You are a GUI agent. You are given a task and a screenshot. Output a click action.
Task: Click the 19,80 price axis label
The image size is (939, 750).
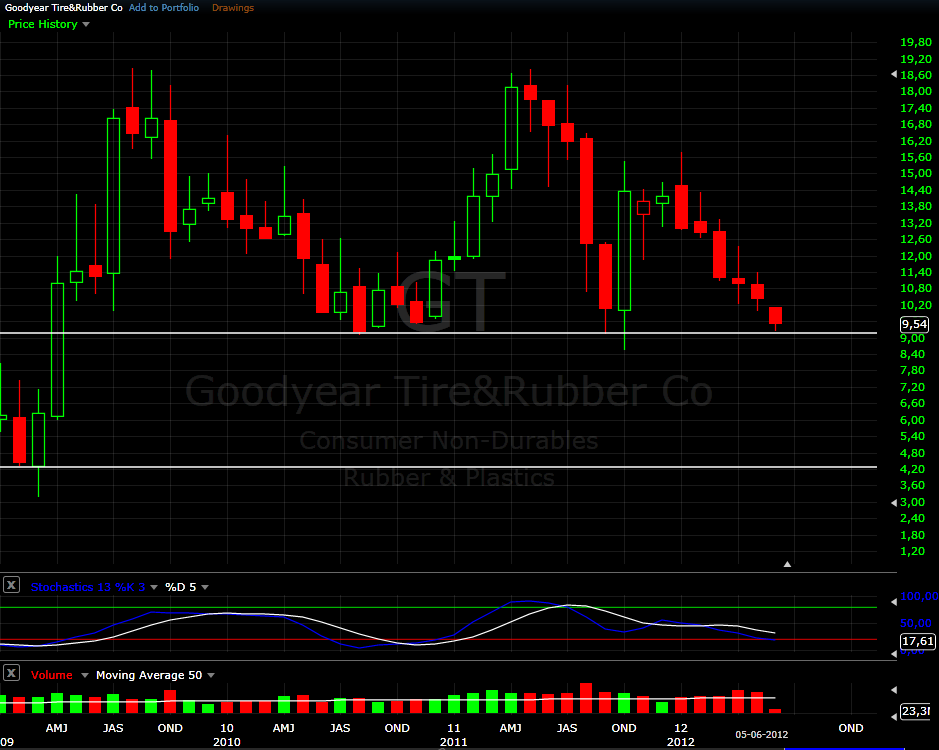(916, 43)
